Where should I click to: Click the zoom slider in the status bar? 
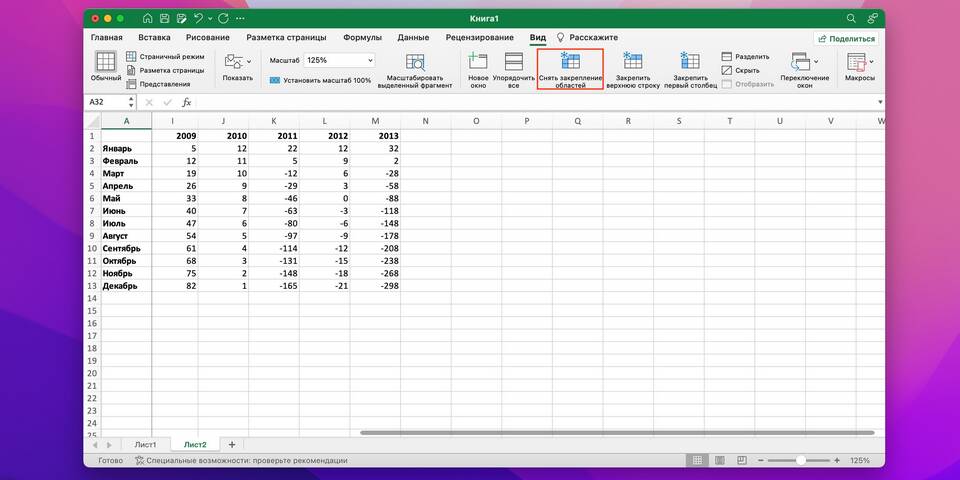click(800, 461)
